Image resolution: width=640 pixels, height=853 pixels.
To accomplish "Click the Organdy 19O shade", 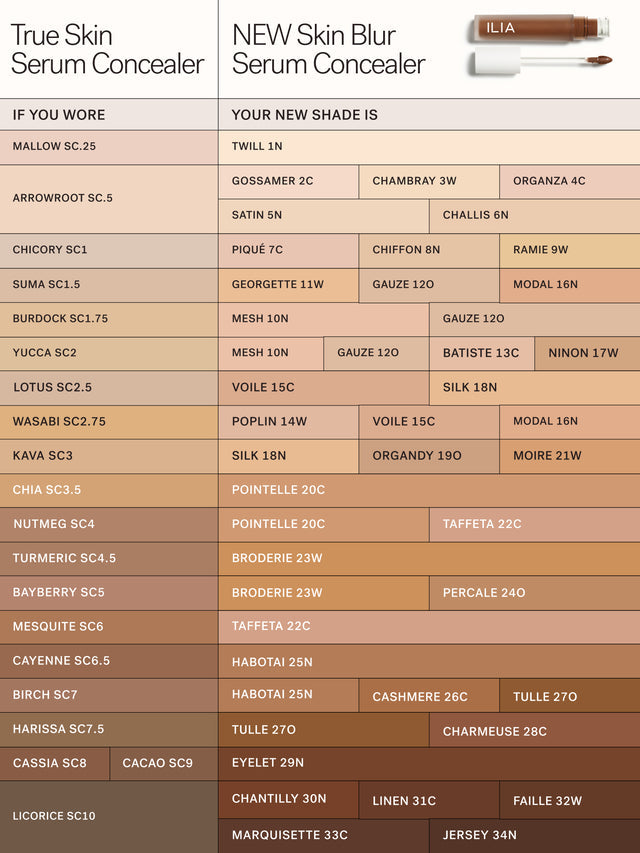I will (429, 456).
